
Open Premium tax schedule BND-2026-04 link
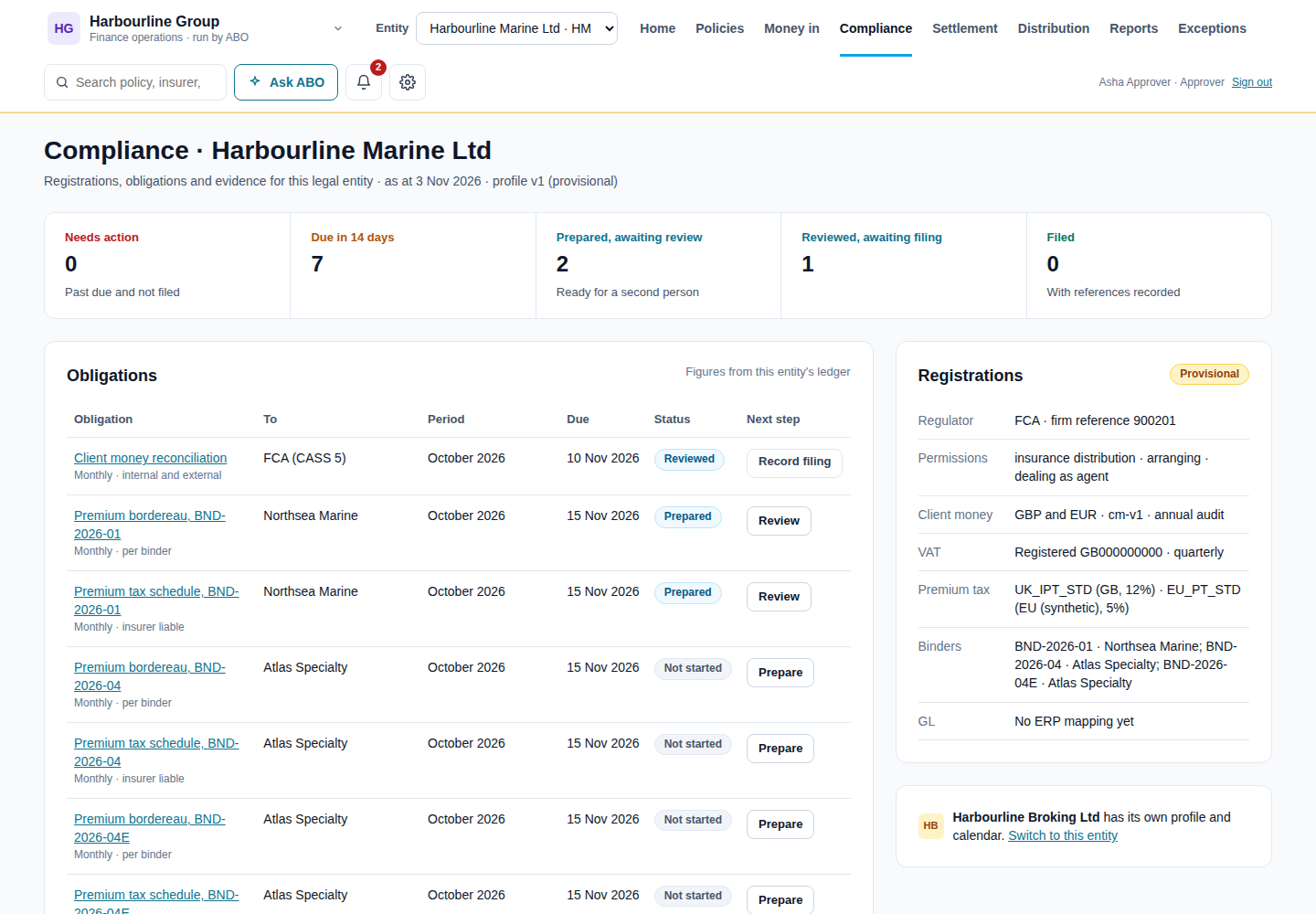[x=156, y=752]
